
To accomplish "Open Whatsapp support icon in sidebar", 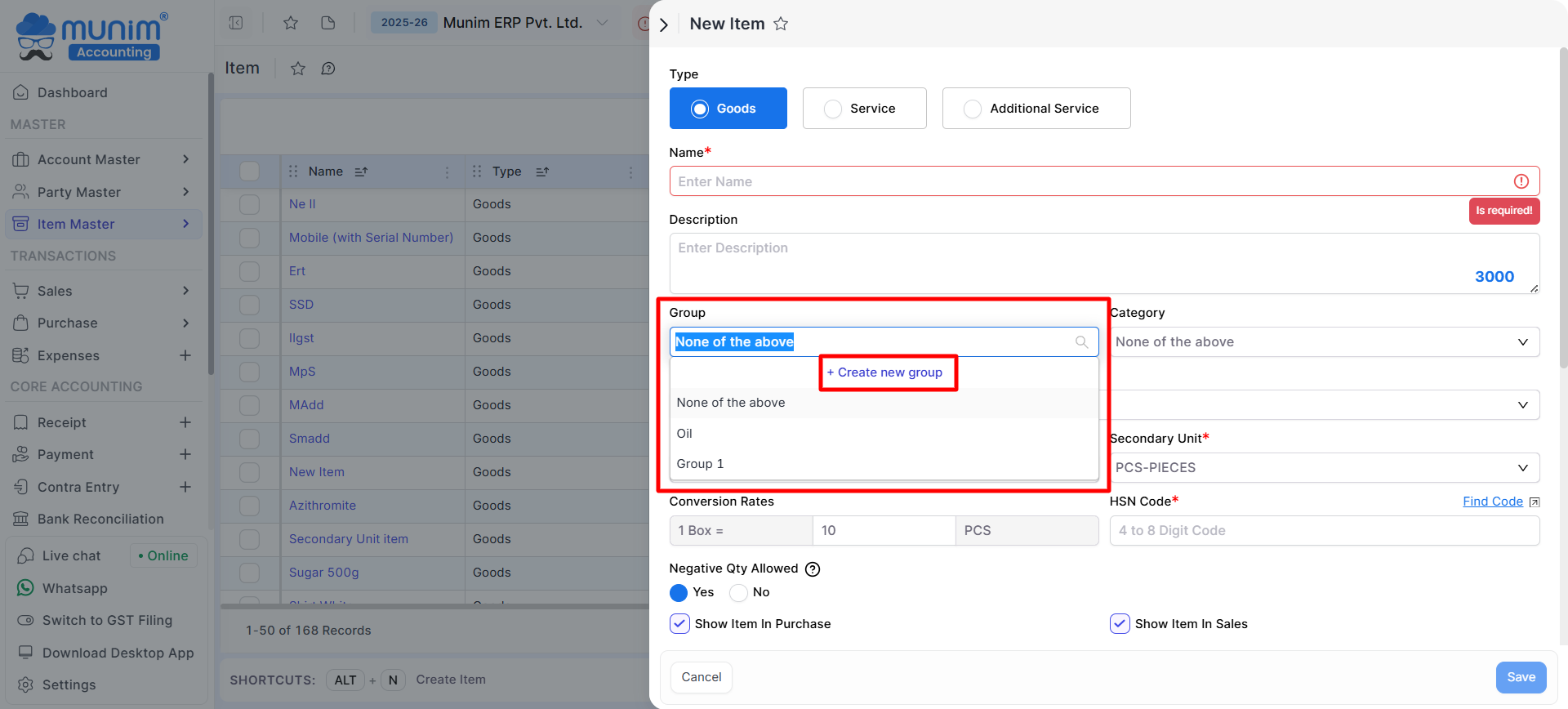I will (26, 588).
